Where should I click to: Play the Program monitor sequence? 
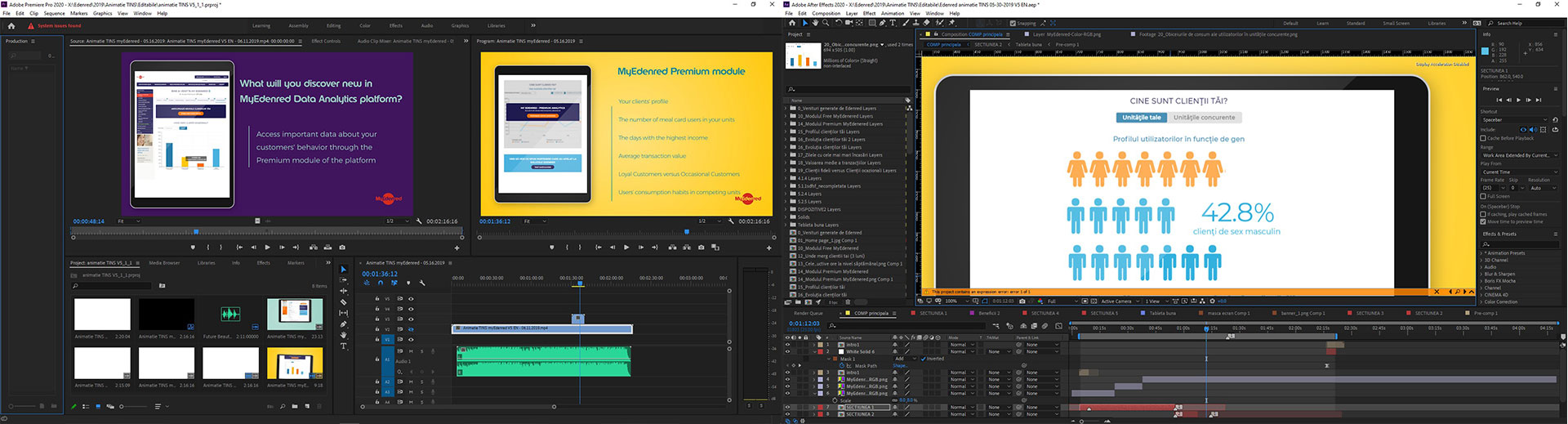(626, 248)
